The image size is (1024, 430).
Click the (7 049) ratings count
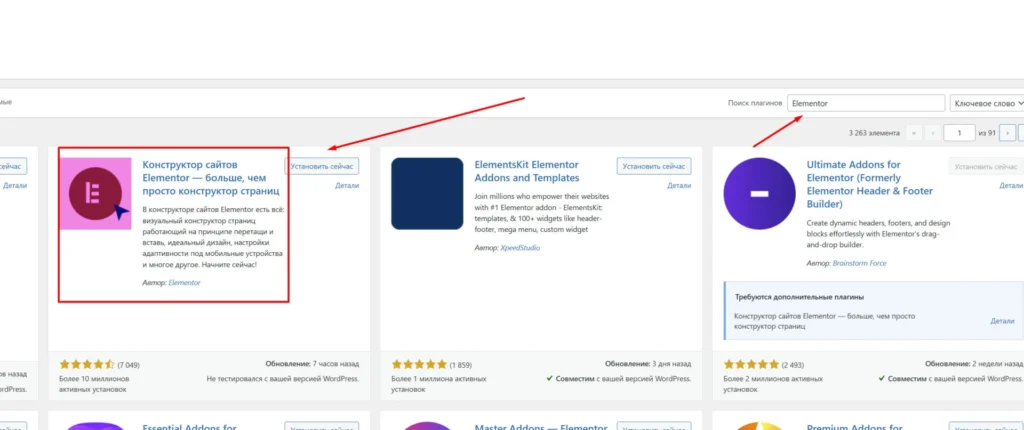[129, 365]
